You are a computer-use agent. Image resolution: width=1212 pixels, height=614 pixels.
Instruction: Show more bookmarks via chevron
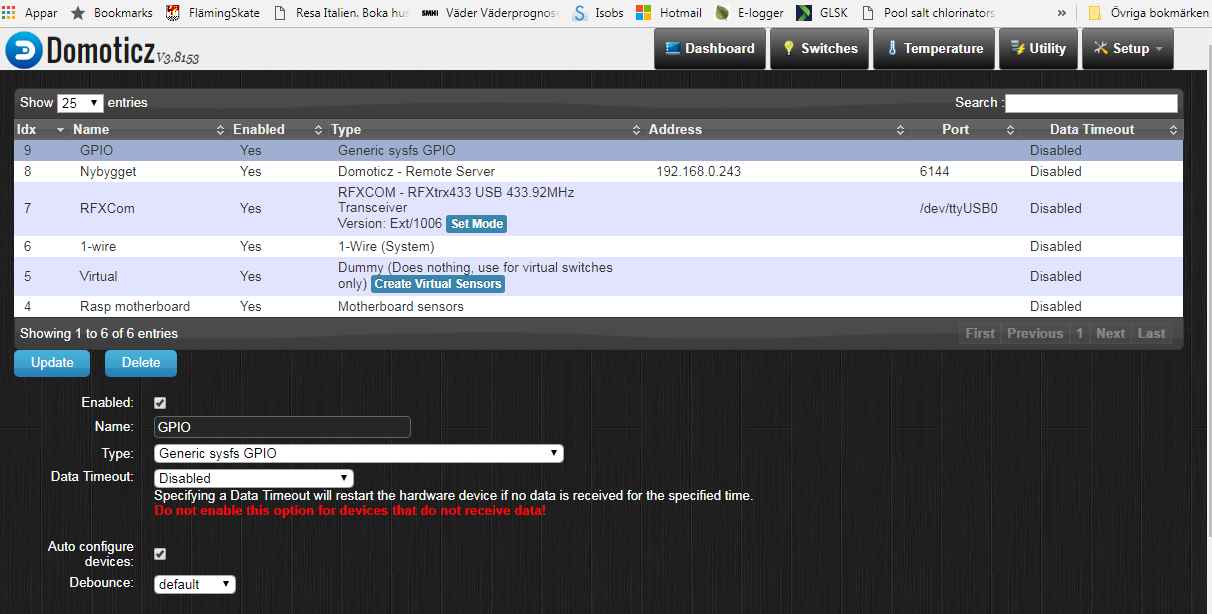(x=1061, y=14)
